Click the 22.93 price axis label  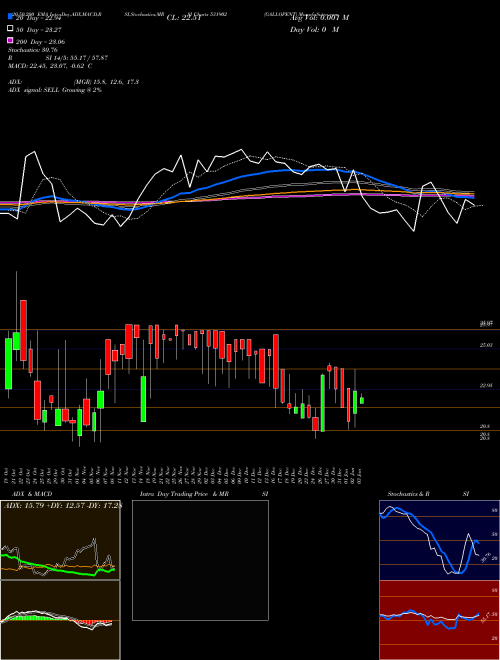(x=486, y=385)
